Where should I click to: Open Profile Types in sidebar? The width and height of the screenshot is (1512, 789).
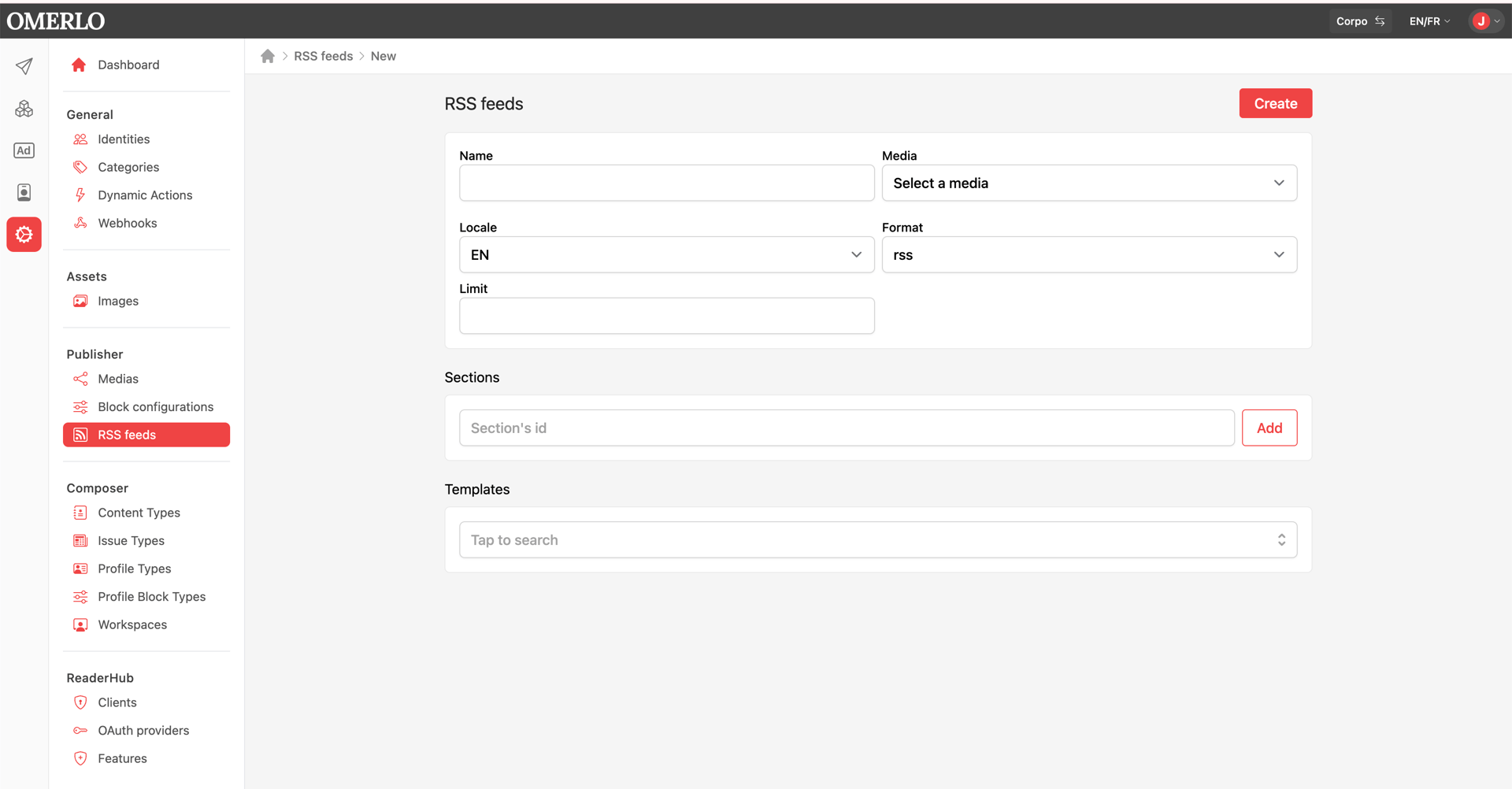coord(134,569)
